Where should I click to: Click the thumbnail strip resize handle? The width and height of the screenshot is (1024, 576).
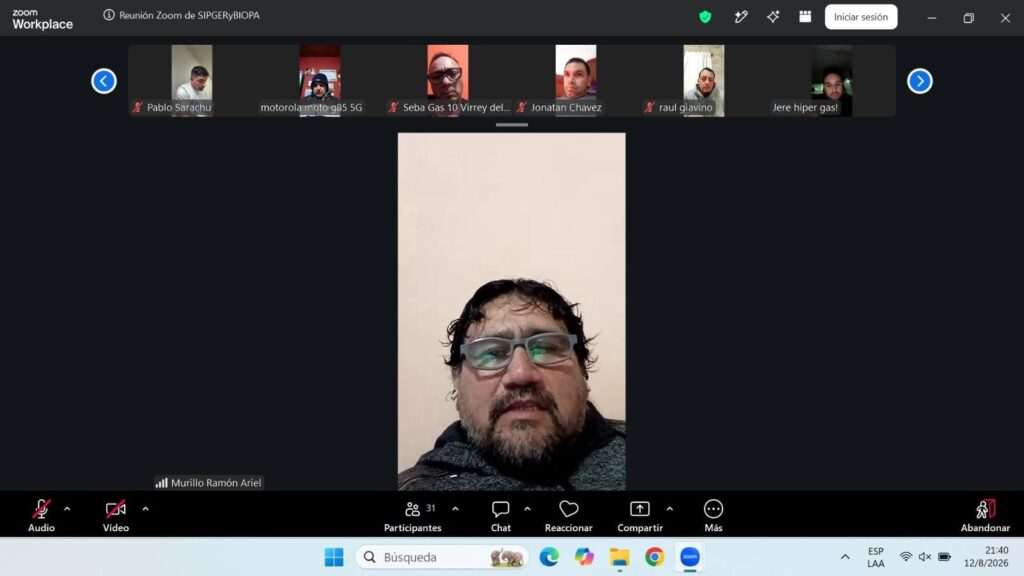(x=512, y=125)
